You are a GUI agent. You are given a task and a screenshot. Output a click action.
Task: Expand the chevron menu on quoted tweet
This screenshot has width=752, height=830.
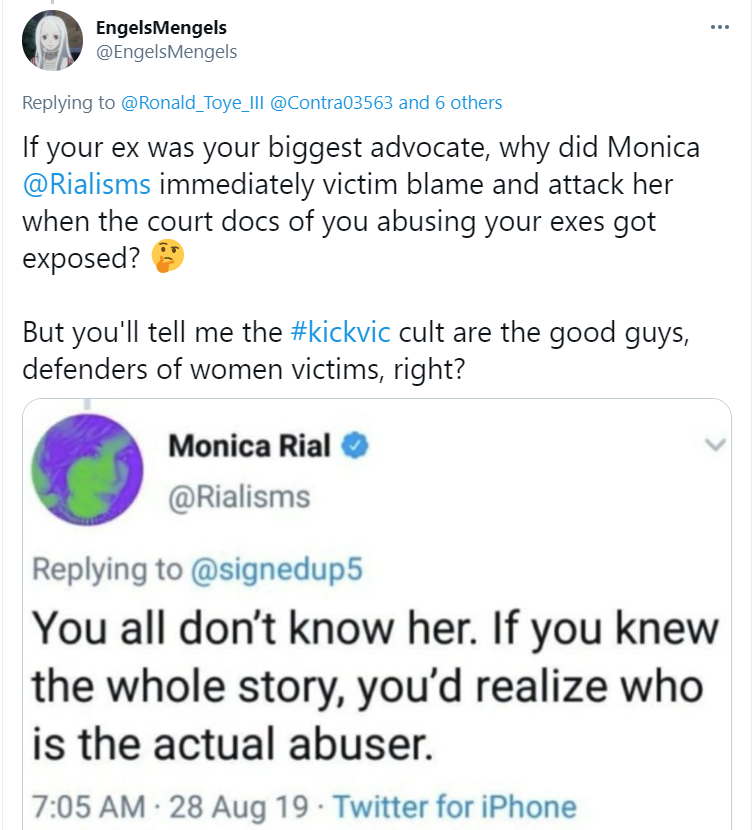click(715, 445)
